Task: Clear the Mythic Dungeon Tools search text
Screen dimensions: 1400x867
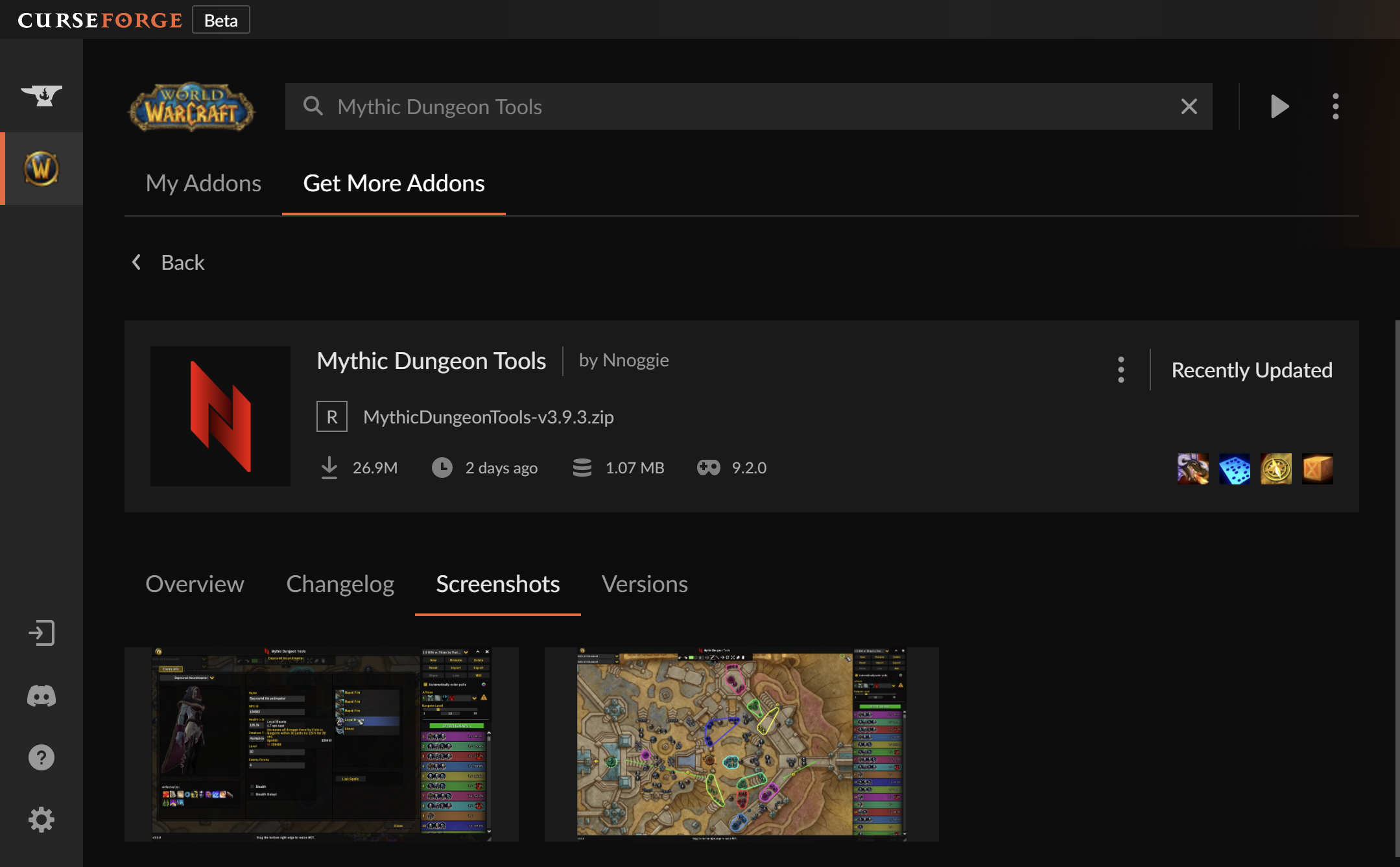Action: 1189,106
